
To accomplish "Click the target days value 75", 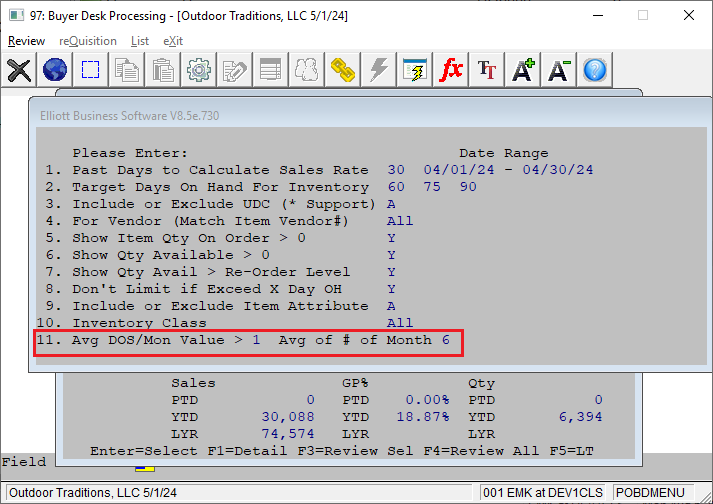I will [432, 186].
